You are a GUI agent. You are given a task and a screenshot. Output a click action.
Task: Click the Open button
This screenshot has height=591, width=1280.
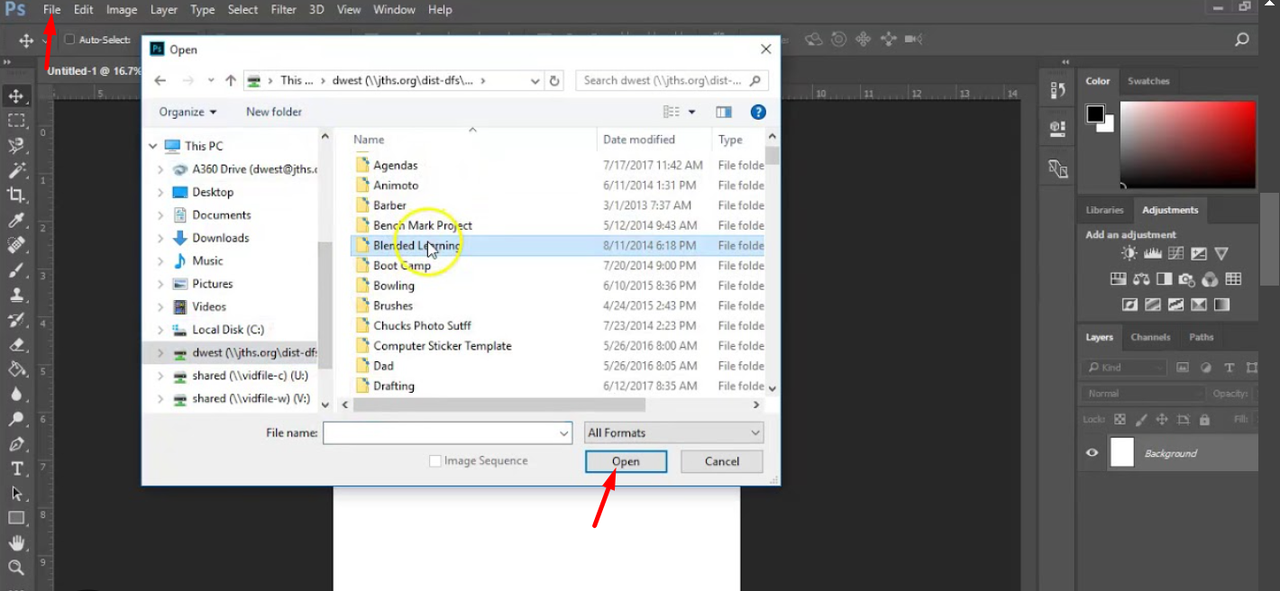click(x=626, y=461)
